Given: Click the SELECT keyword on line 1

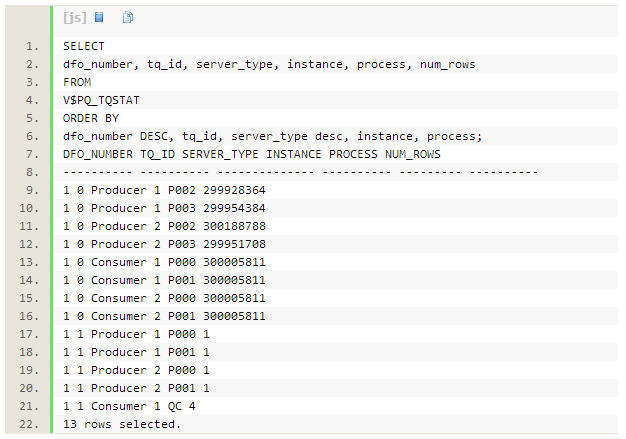Looking at the screenshot, I should 83,46.
